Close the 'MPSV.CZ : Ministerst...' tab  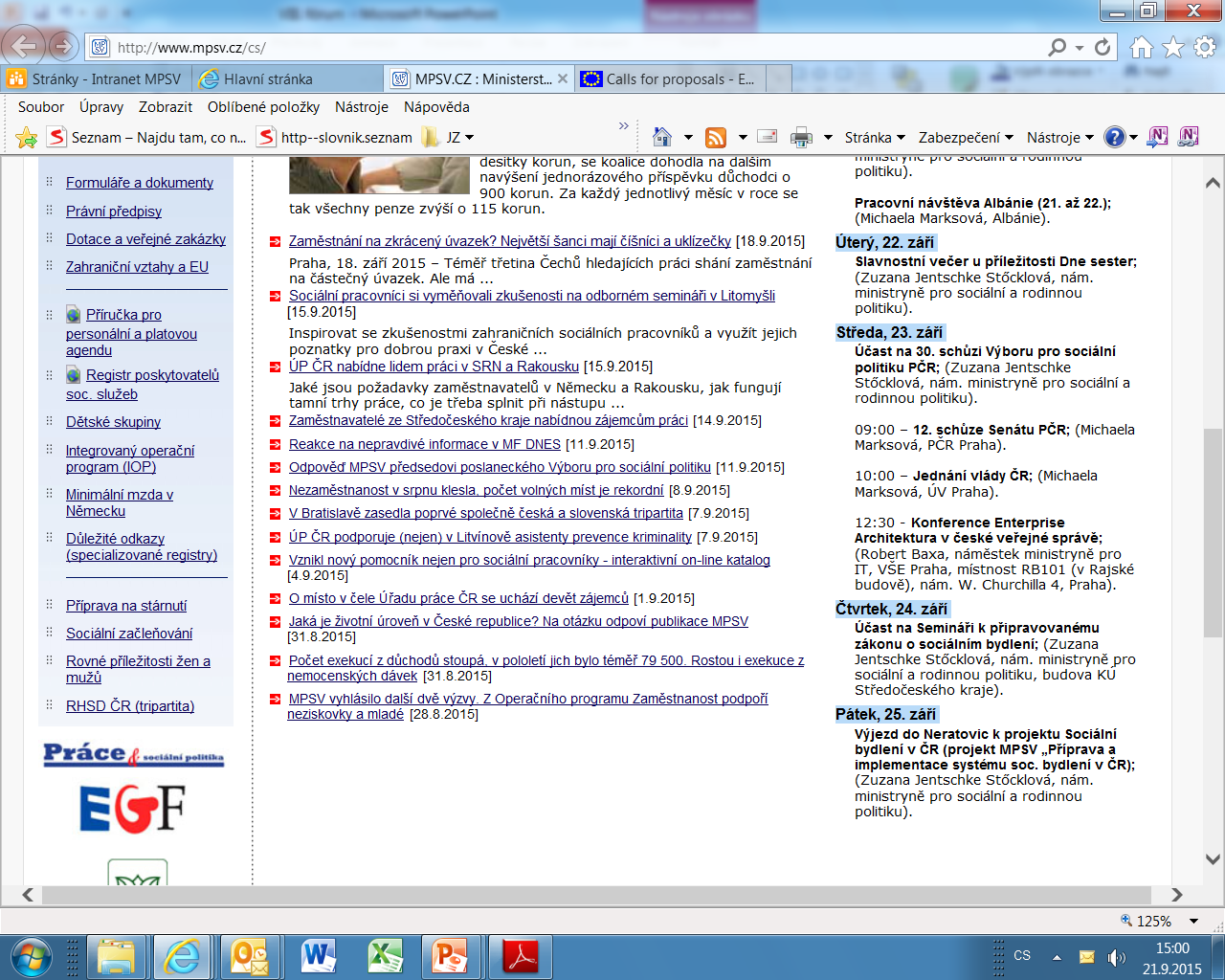coord(563,79)
